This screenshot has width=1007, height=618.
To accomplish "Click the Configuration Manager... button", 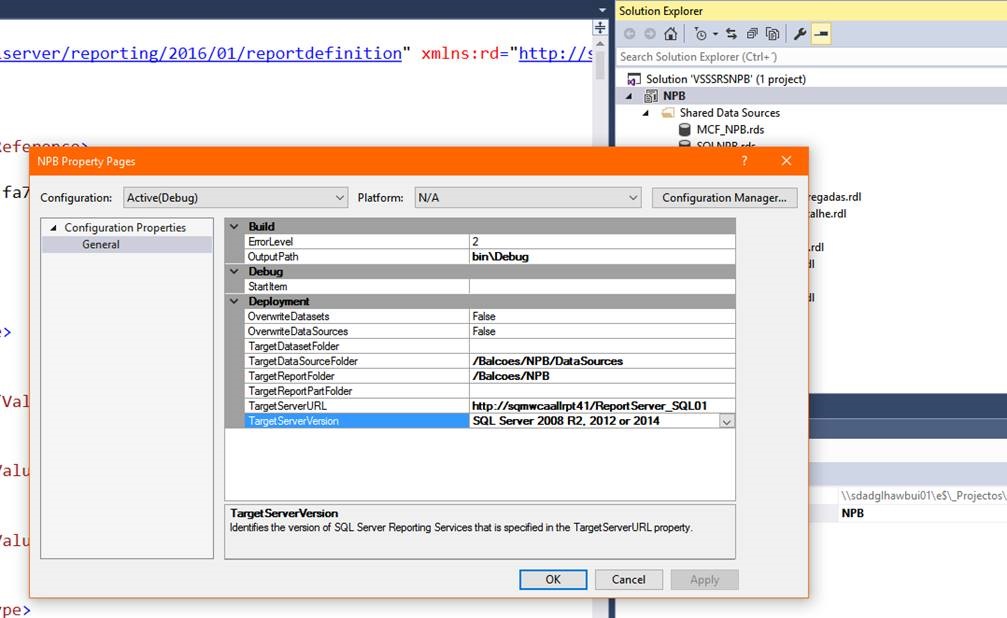I will [x=724, y=197].
